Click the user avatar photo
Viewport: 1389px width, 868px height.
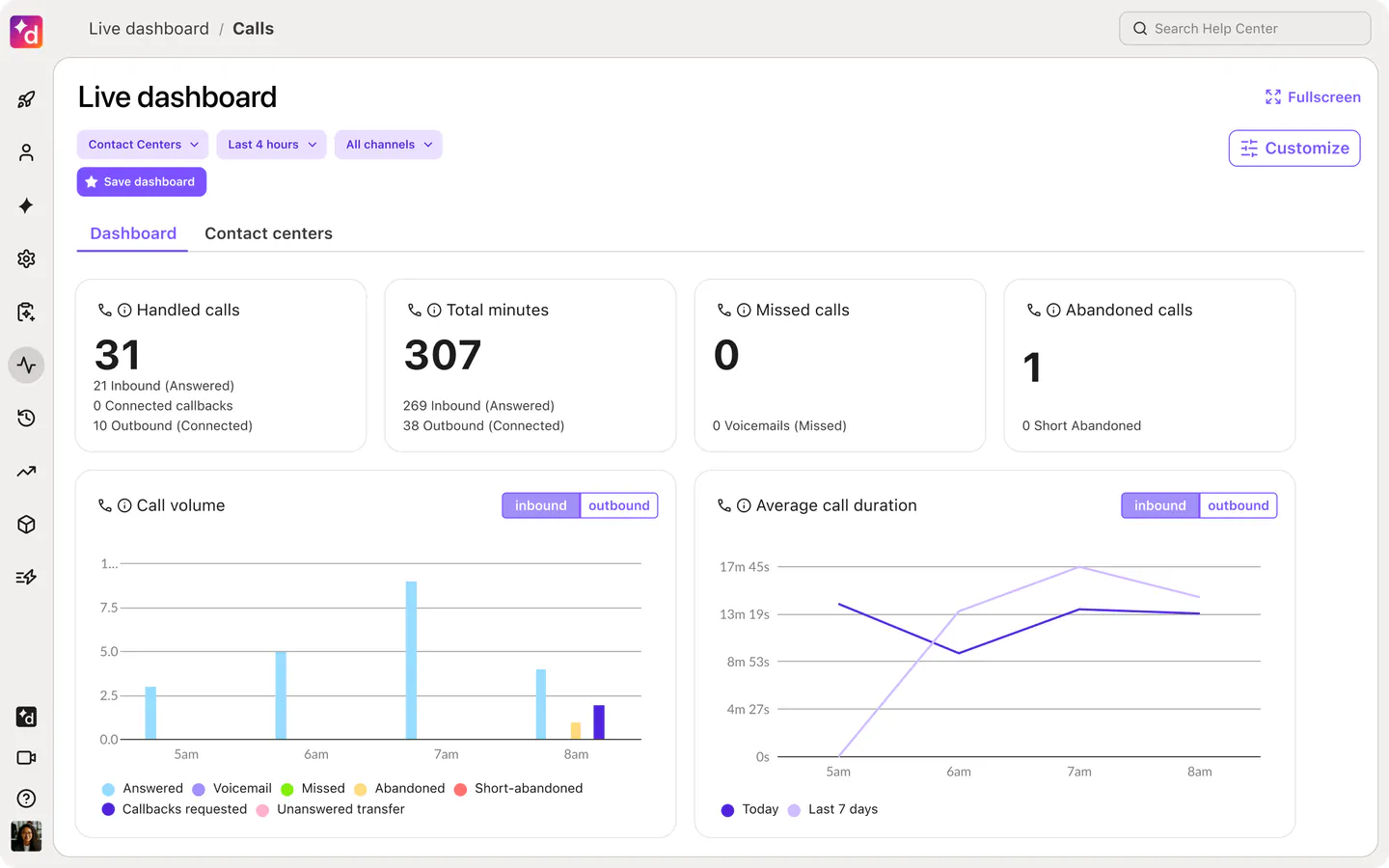point(26,836)
